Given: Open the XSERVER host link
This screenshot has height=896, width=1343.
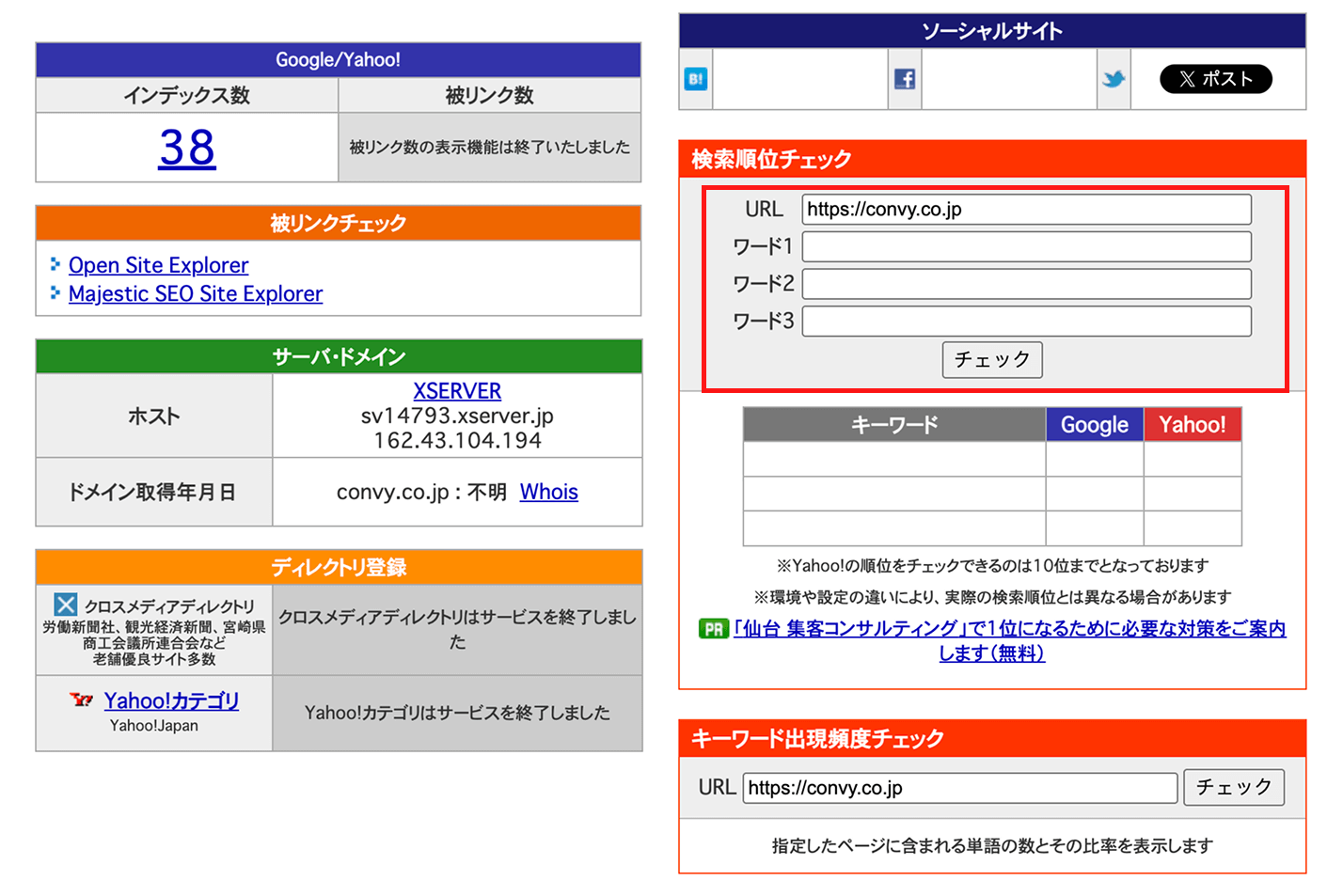Looking at the screenshot, I should pyautogui.click(x=457, y=390).
